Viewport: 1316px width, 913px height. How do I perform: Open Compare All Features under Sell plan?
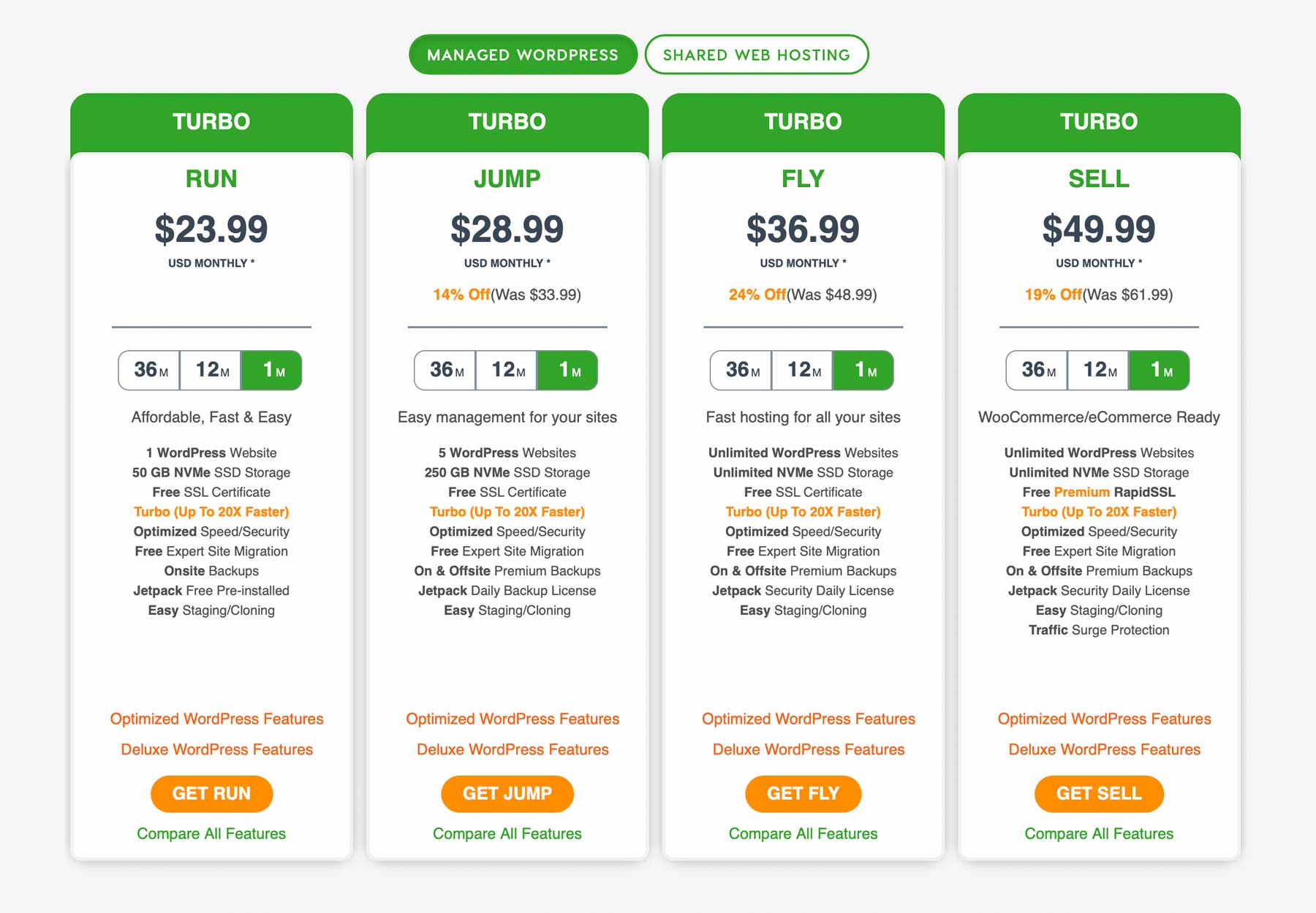[x=1099, y=834]
